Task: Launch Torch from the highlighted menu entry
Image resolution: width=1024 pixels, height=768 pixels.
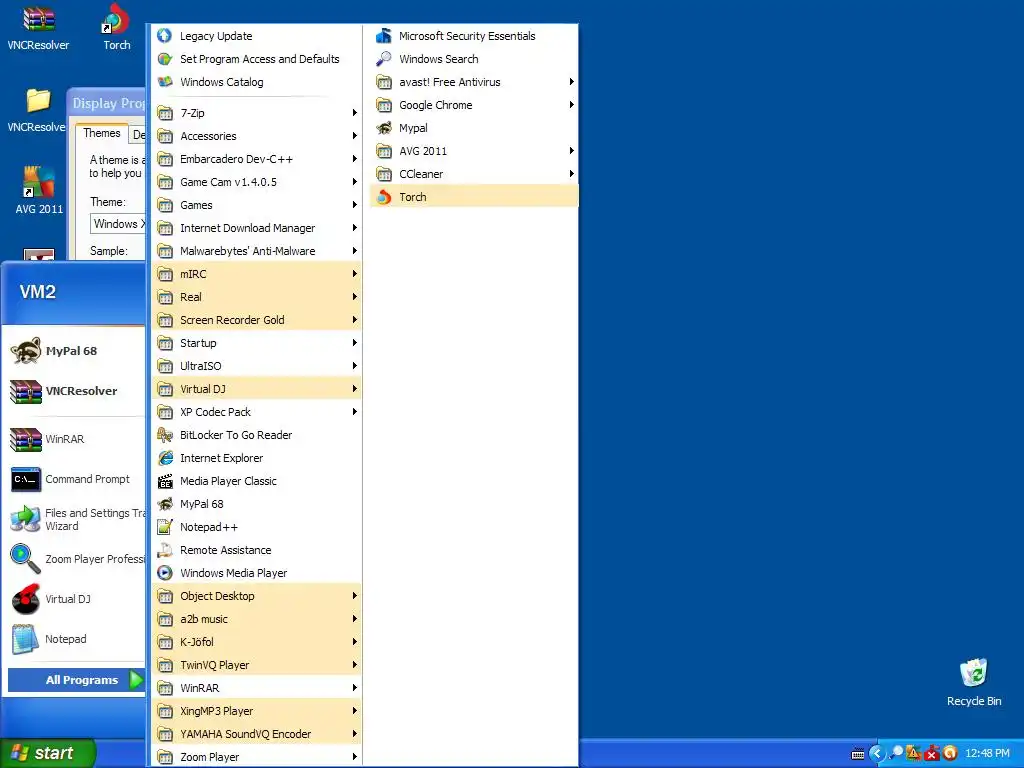Action: click(473, 197)
